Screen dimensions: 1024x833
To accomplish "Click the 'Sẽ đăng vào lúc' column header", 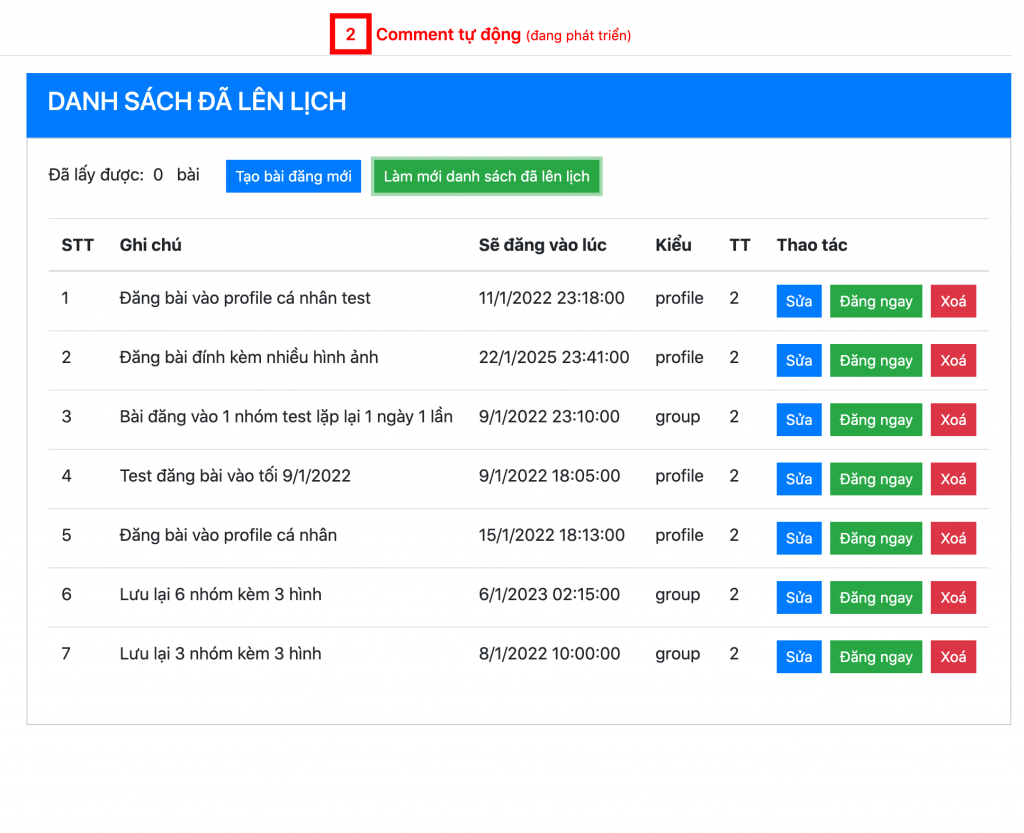I will (543, 245).
